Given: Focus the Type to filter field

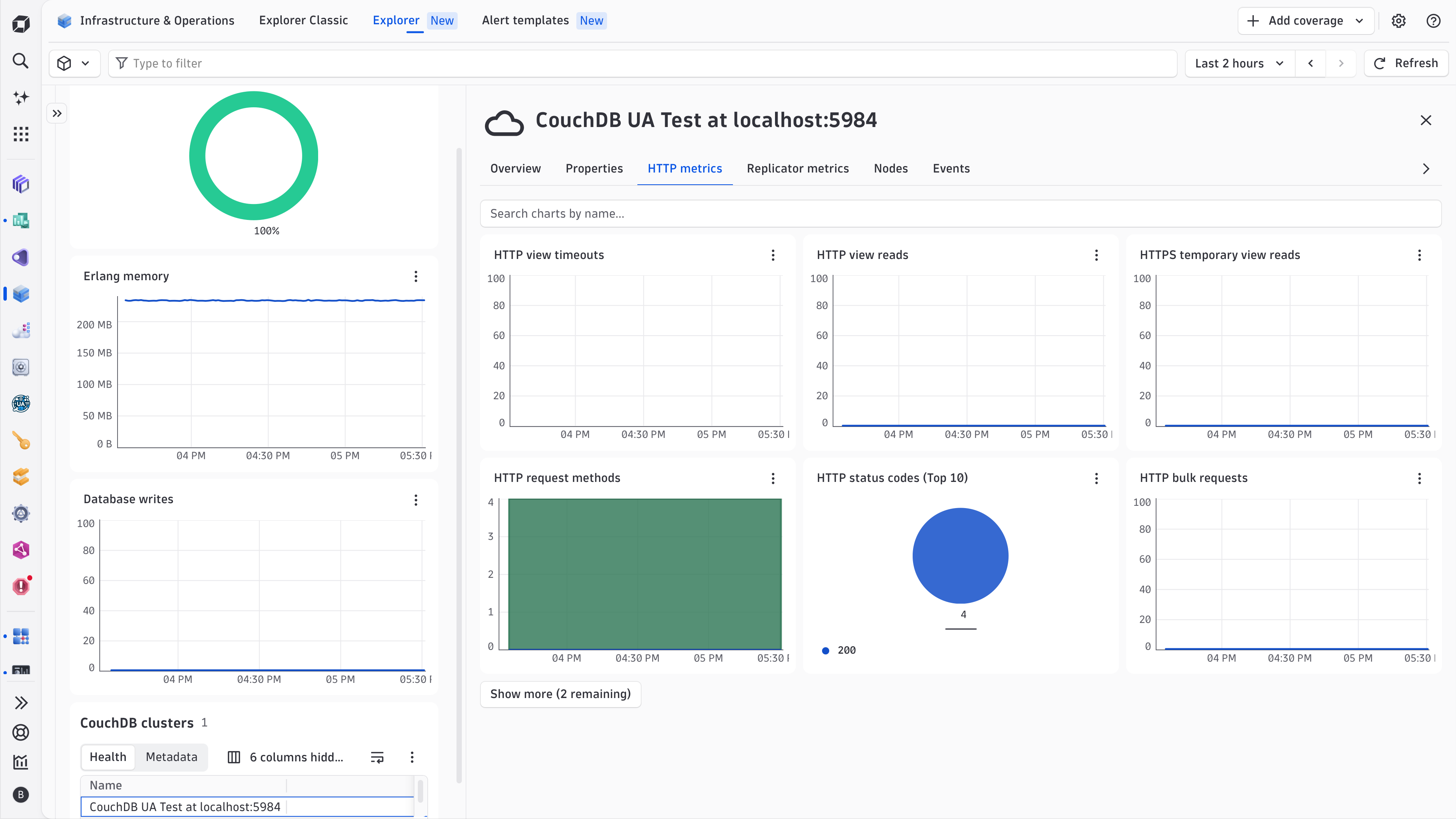Looking at the screenshot, I should 642,63.
